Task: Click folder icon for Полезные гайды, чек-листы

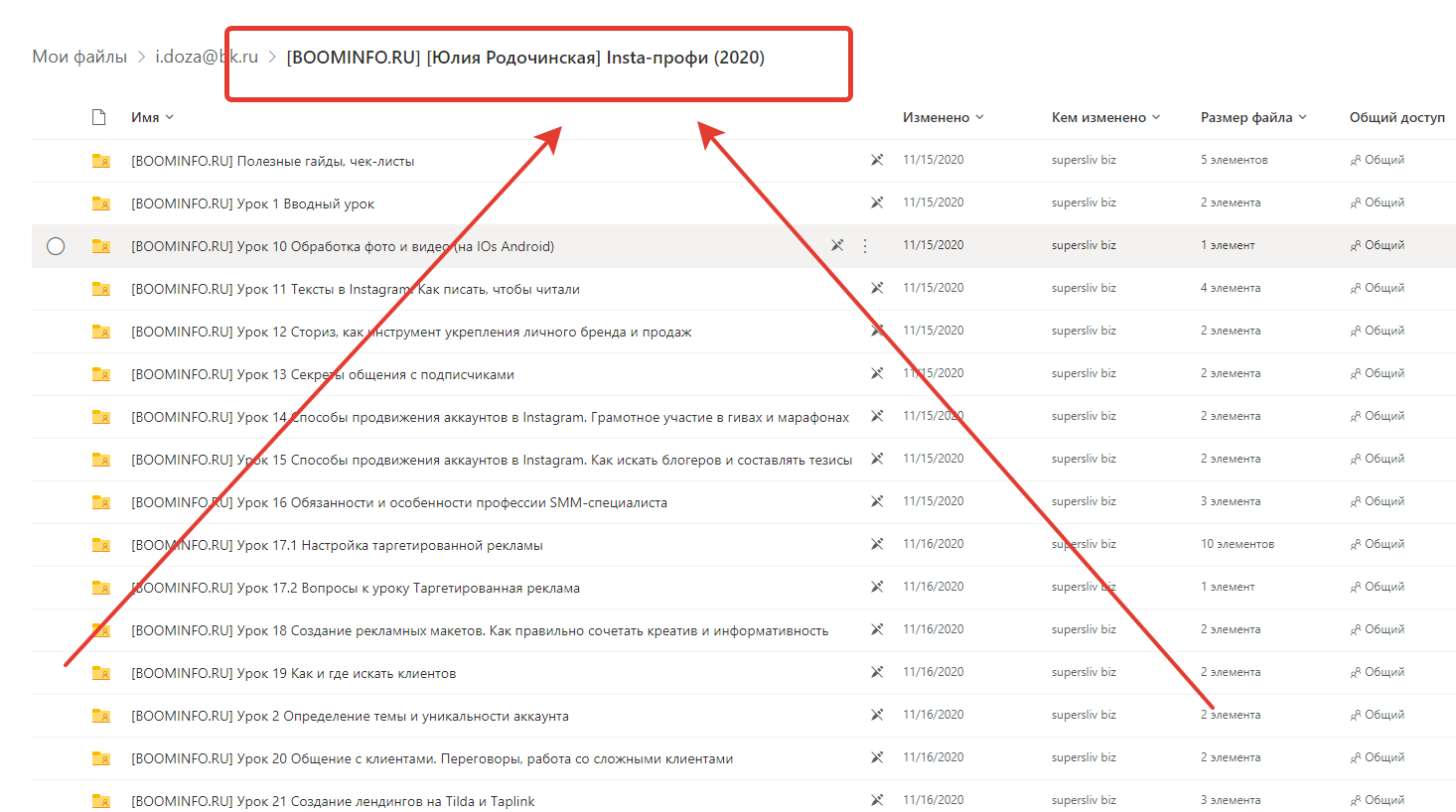Action: point(101,161)
